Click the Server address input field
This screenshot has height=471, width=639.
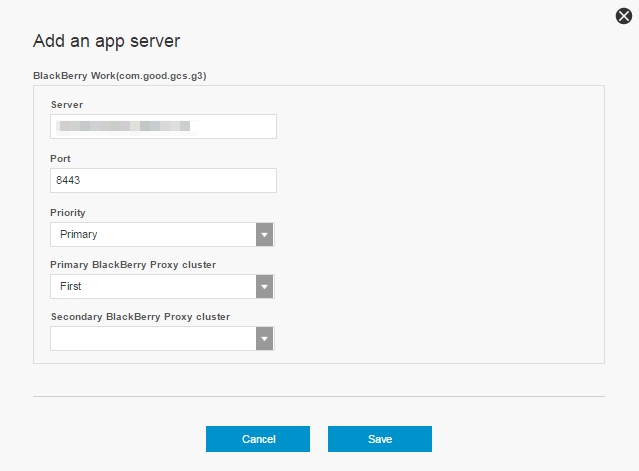coord(163,127)
